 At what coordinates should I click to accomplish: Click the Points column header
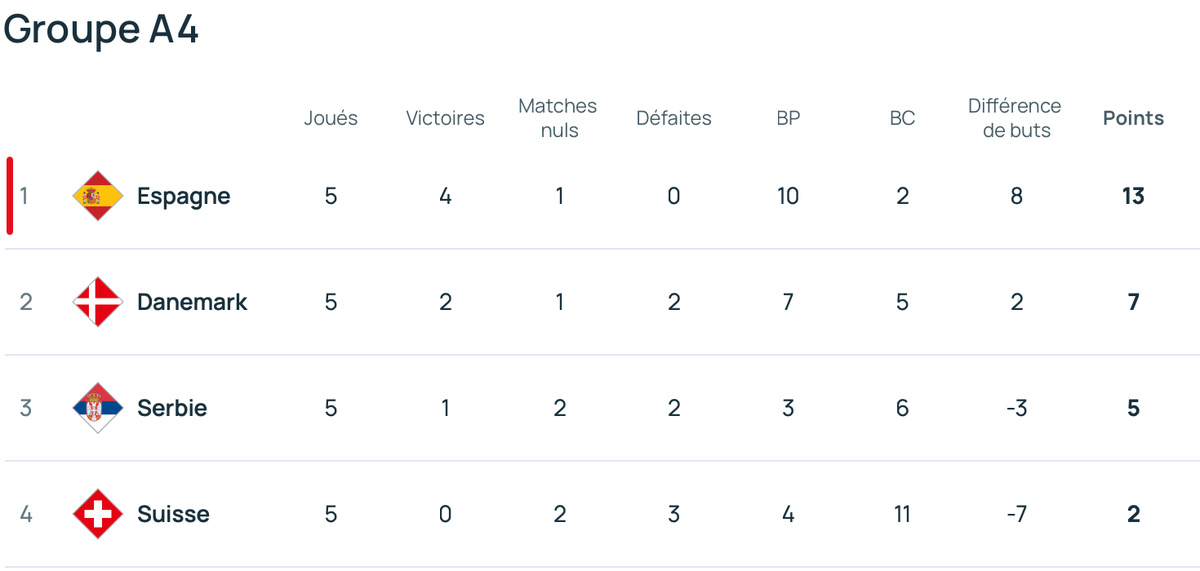point(1133,118)
